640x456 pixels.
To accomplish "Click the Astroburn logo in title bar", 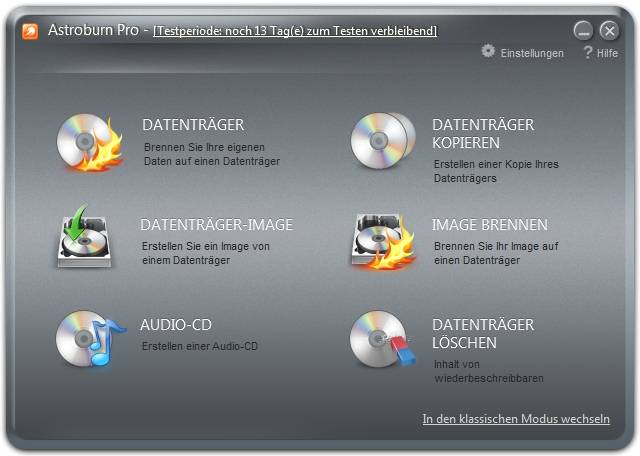I will click(x=30, y=30).
